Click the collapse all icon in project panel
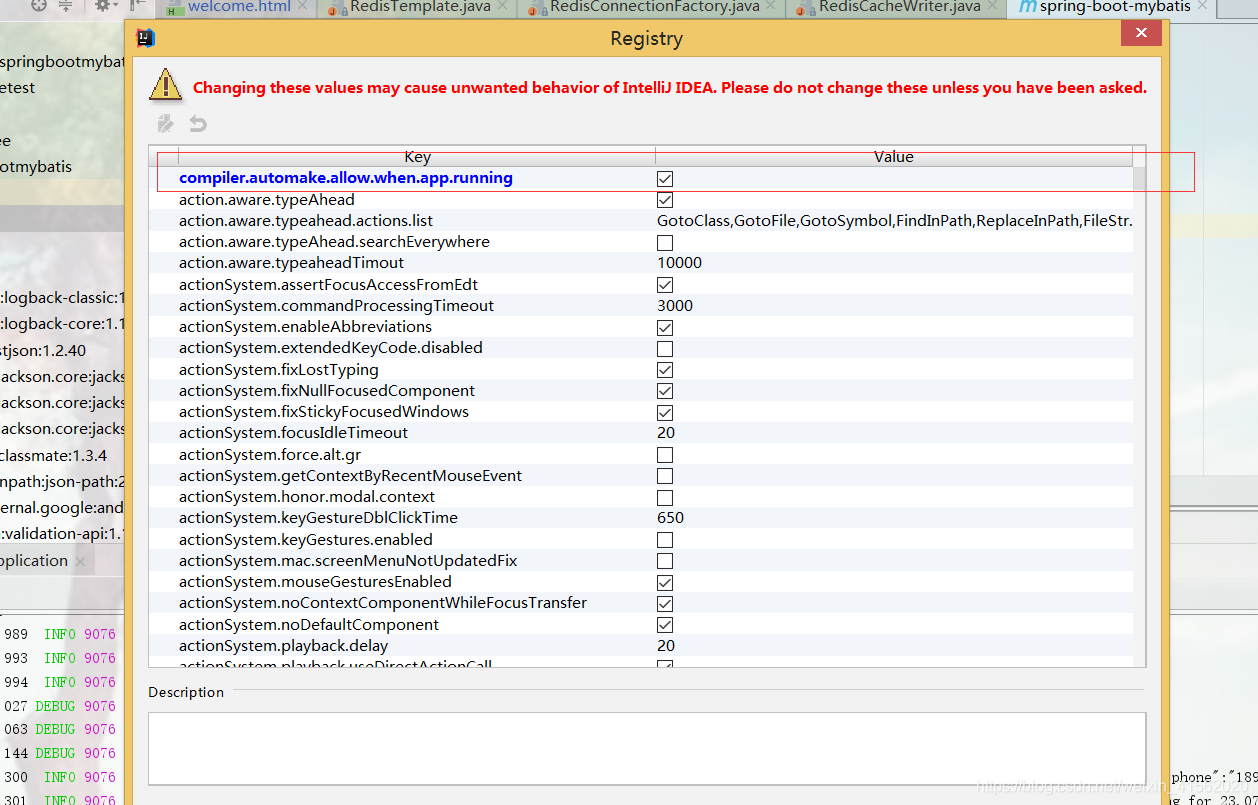The height and width of the screenshot is (805, 1258). (65, 6)
